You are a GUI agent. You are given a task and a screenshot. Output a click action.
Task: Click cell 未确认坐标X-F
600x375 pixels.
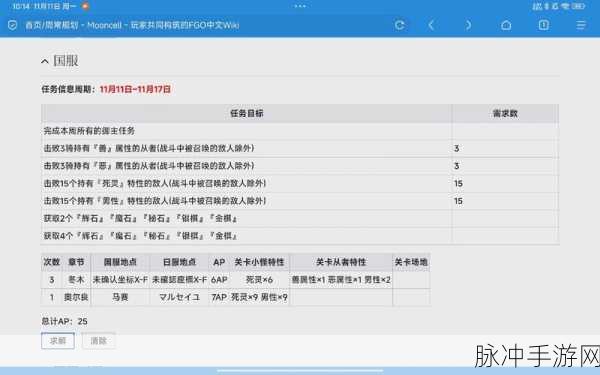[120, 280]
